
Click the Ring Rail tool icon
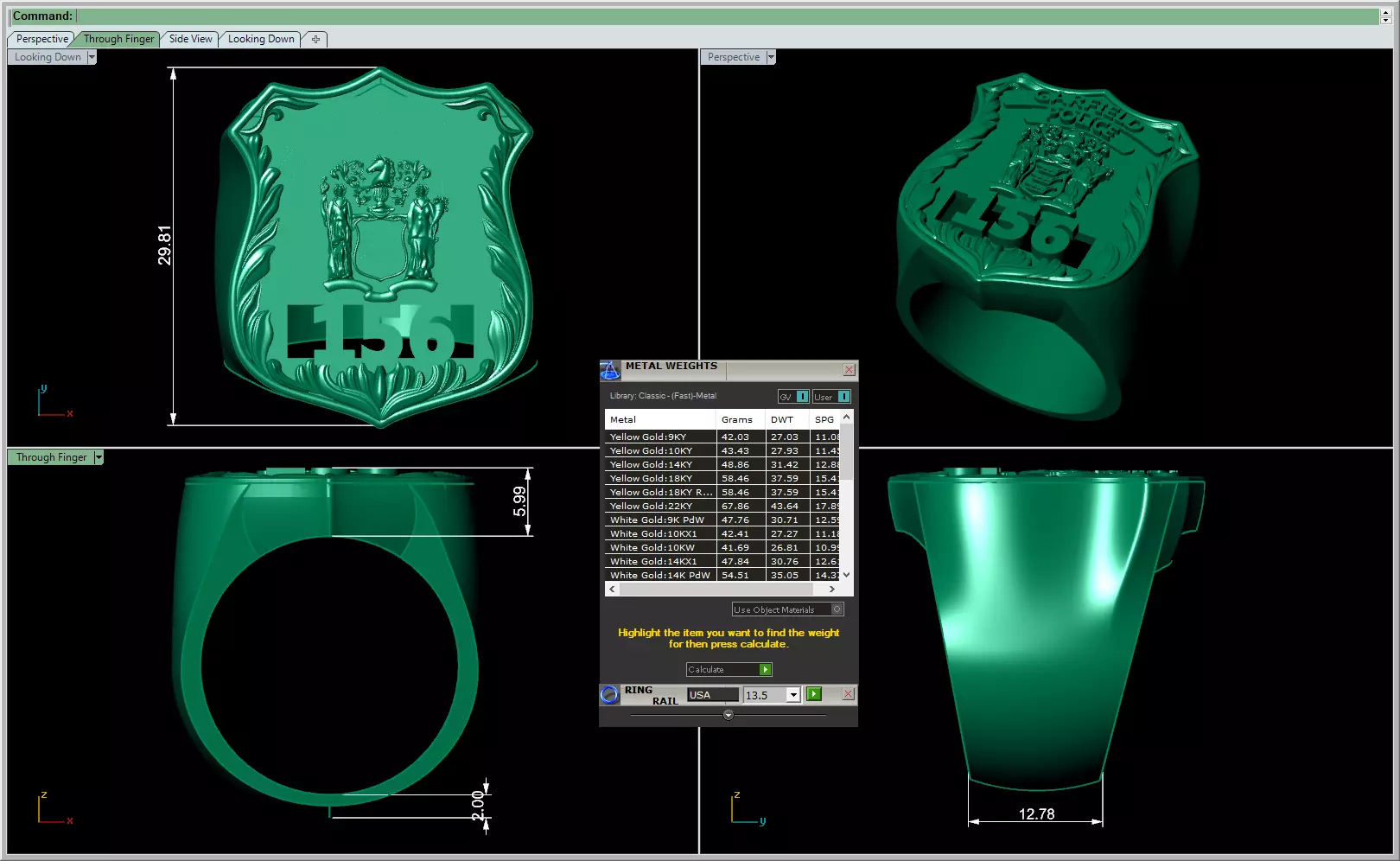[x=609, y=694]
